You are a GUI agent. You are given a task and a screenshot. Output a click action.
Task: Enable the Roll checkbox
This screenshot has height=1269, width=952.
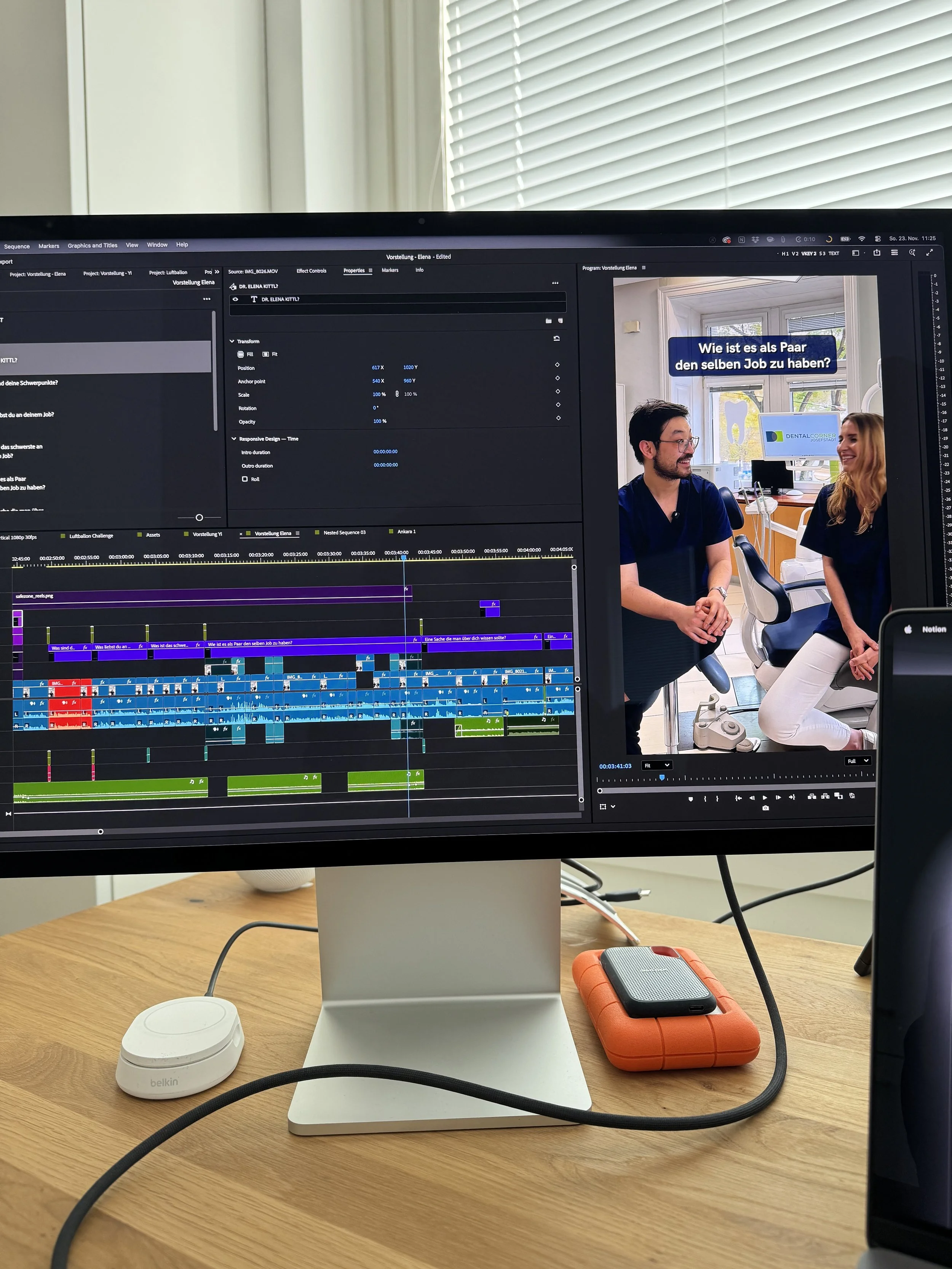(245, 479)
